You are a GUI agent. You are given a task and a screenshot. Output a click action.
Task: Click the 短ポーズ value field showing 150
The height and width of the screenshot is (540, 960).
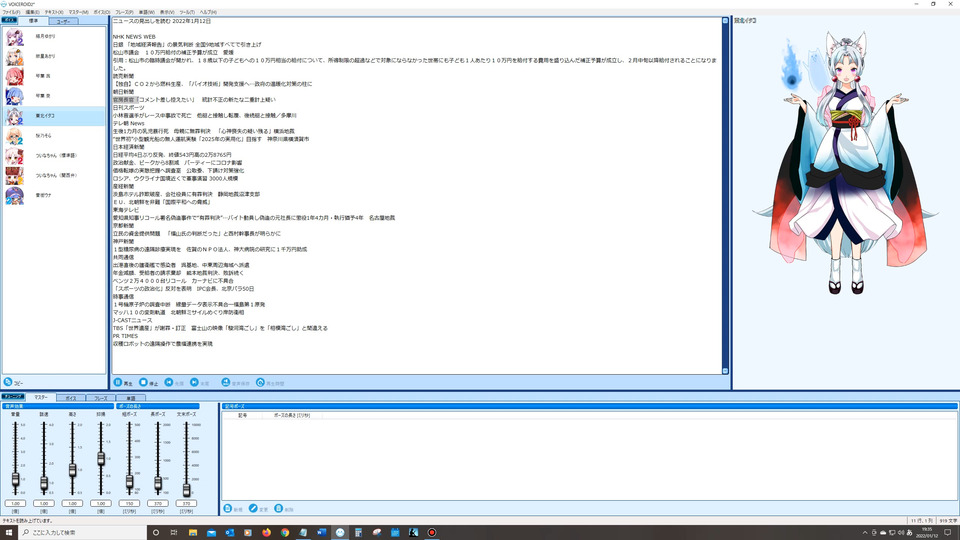click(129, 503)
